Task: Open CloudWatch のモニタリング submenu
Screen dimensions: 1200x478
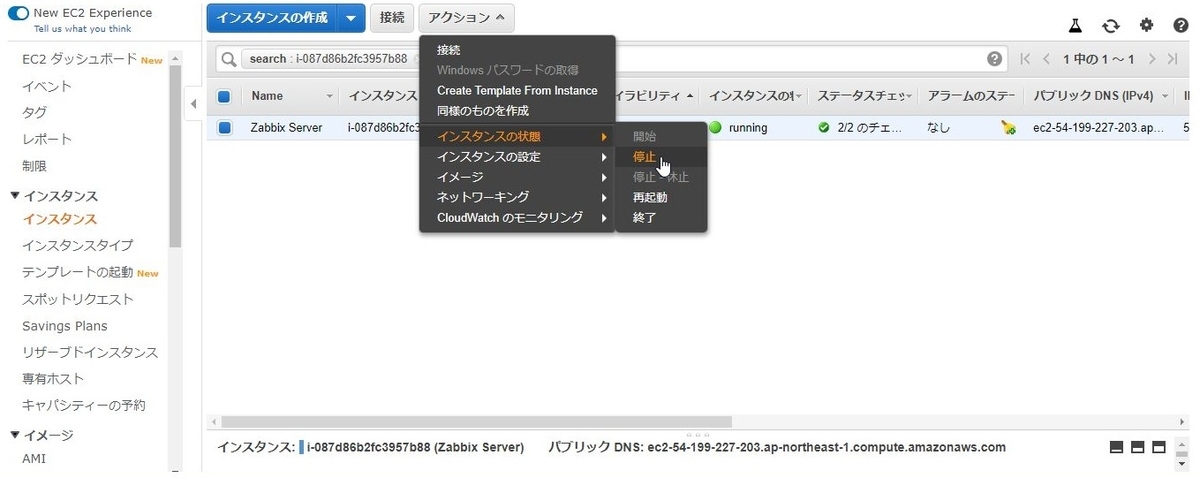Action: pos(518,217)
